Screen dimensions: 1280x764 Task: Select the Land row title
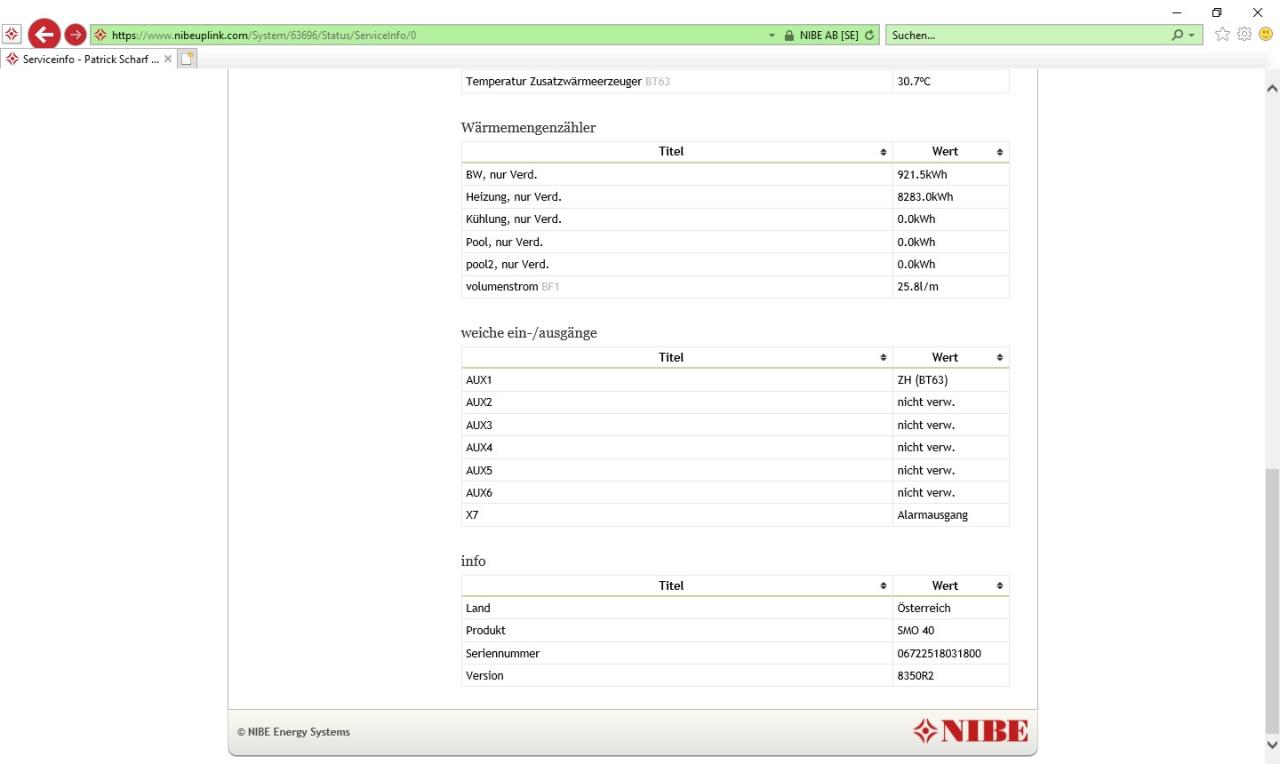click(x=478, y=608)
